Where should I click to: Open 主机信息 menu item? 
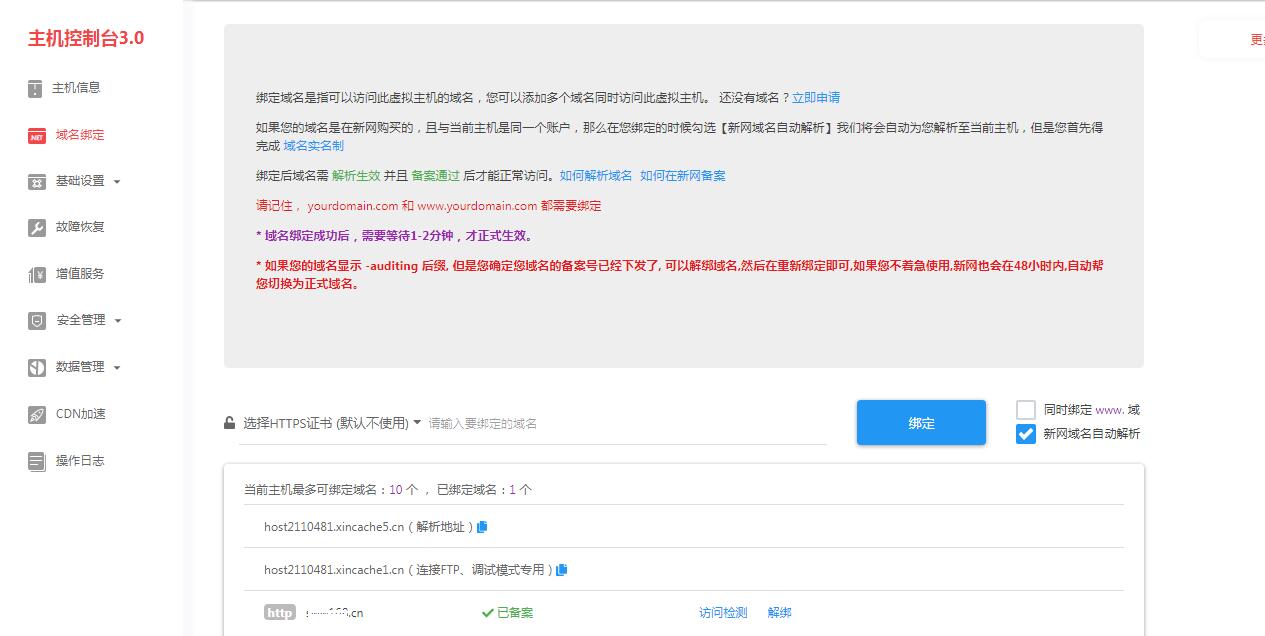point(78,88)
